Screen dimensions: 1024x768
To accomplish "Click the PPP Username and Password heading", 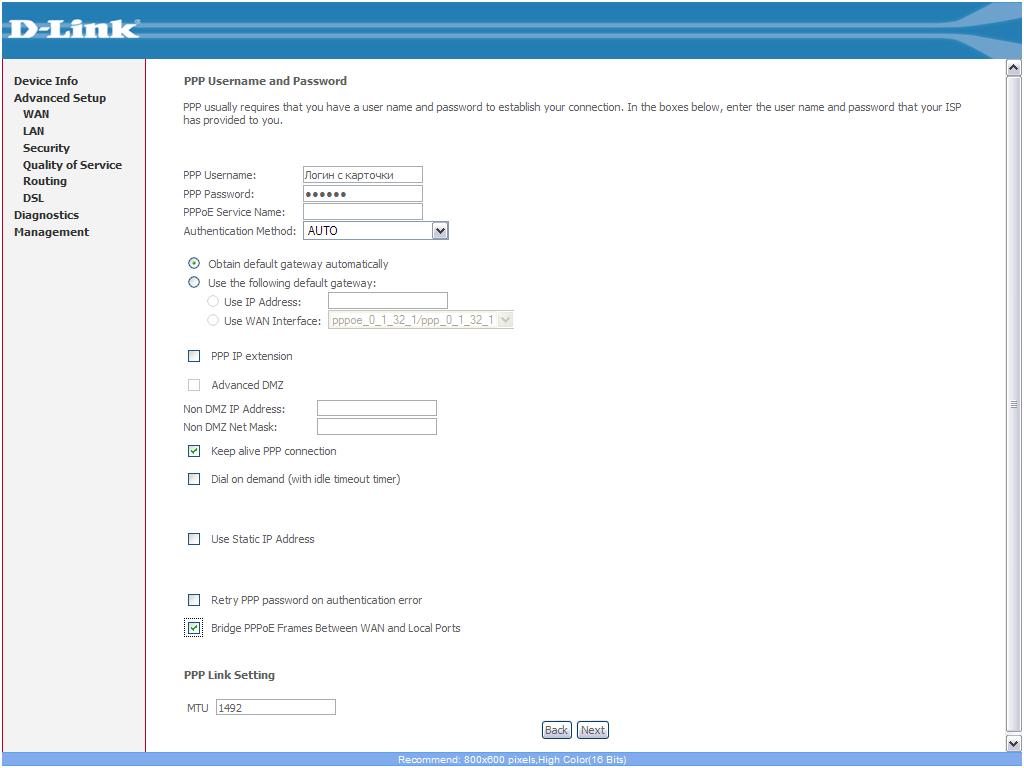I will pos(265,81).
